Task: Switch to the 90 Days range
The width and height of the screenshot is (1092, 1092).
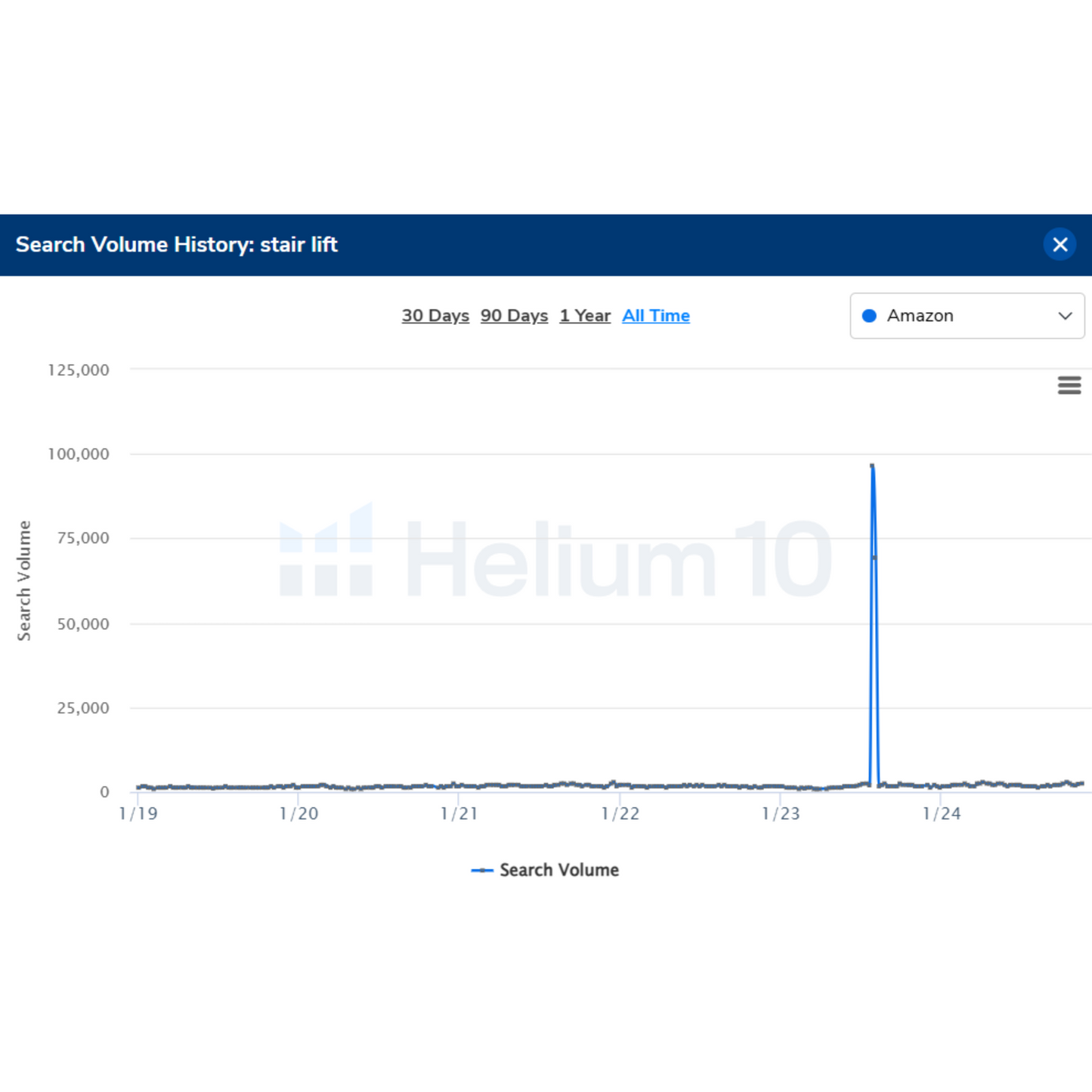Action: [514, 316]
